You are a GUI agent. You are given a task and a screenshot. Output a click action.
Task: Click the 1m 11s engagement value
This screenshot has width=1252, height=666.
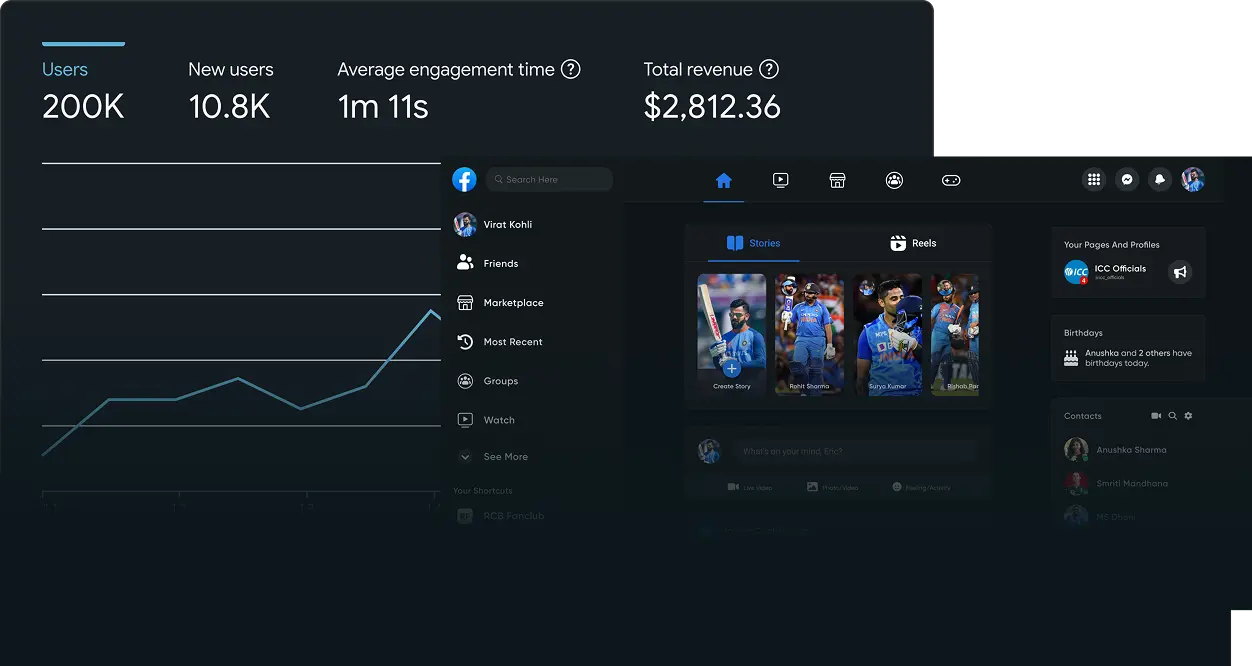pyautogui.click(x=383, y=107)
